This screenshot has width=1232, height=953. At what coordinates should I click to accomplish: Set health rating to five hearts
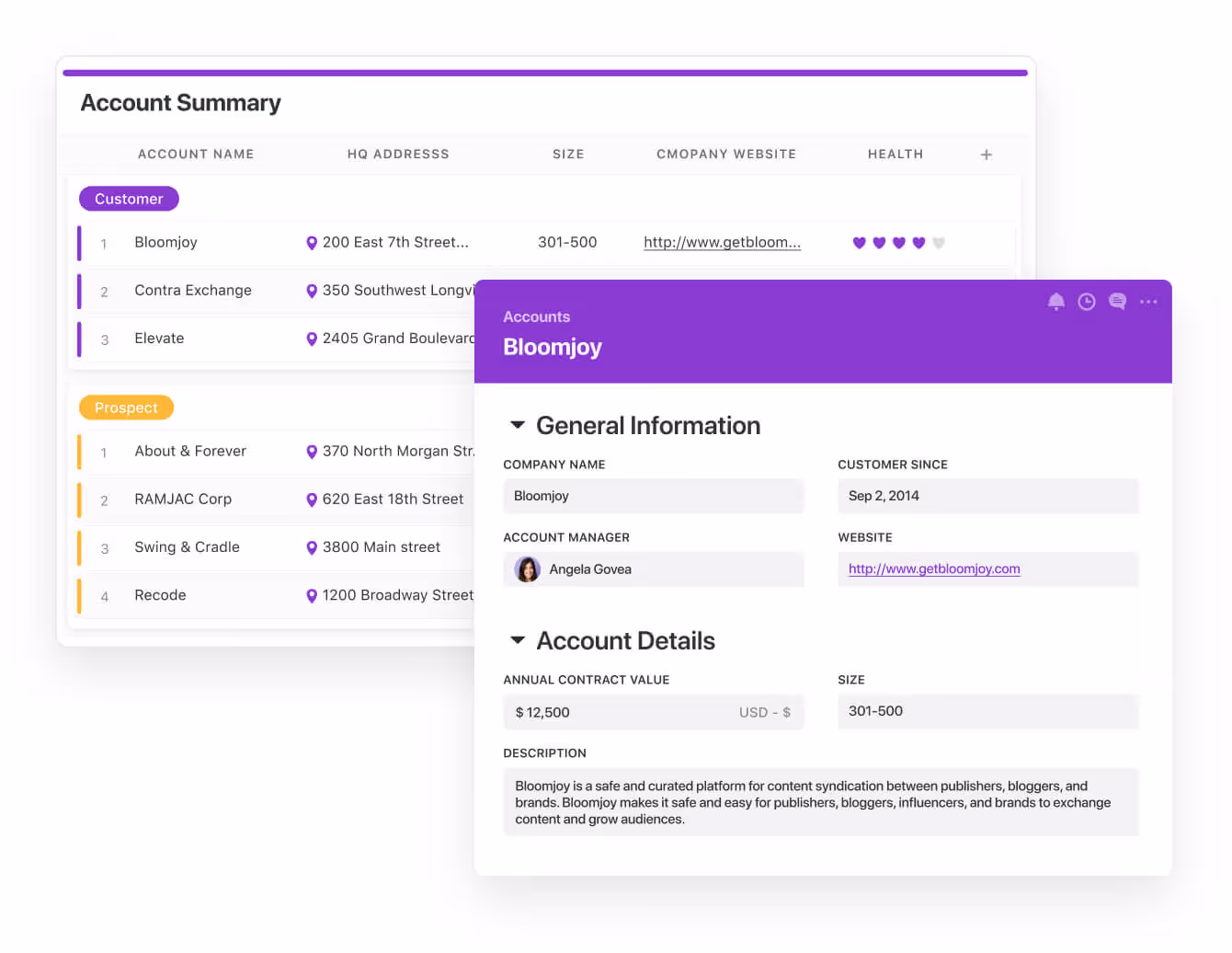pyautogui.click(x=938, y=243)
